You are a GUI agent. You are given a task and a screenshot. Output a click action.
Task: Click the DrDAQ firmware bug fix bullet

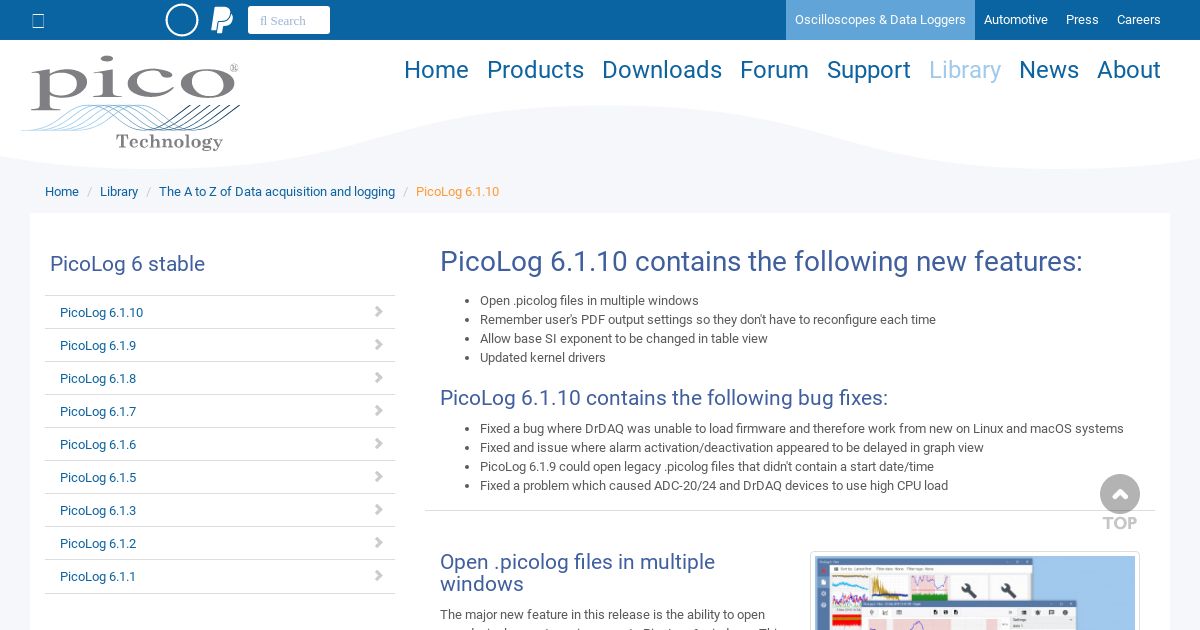click(802, 429)
